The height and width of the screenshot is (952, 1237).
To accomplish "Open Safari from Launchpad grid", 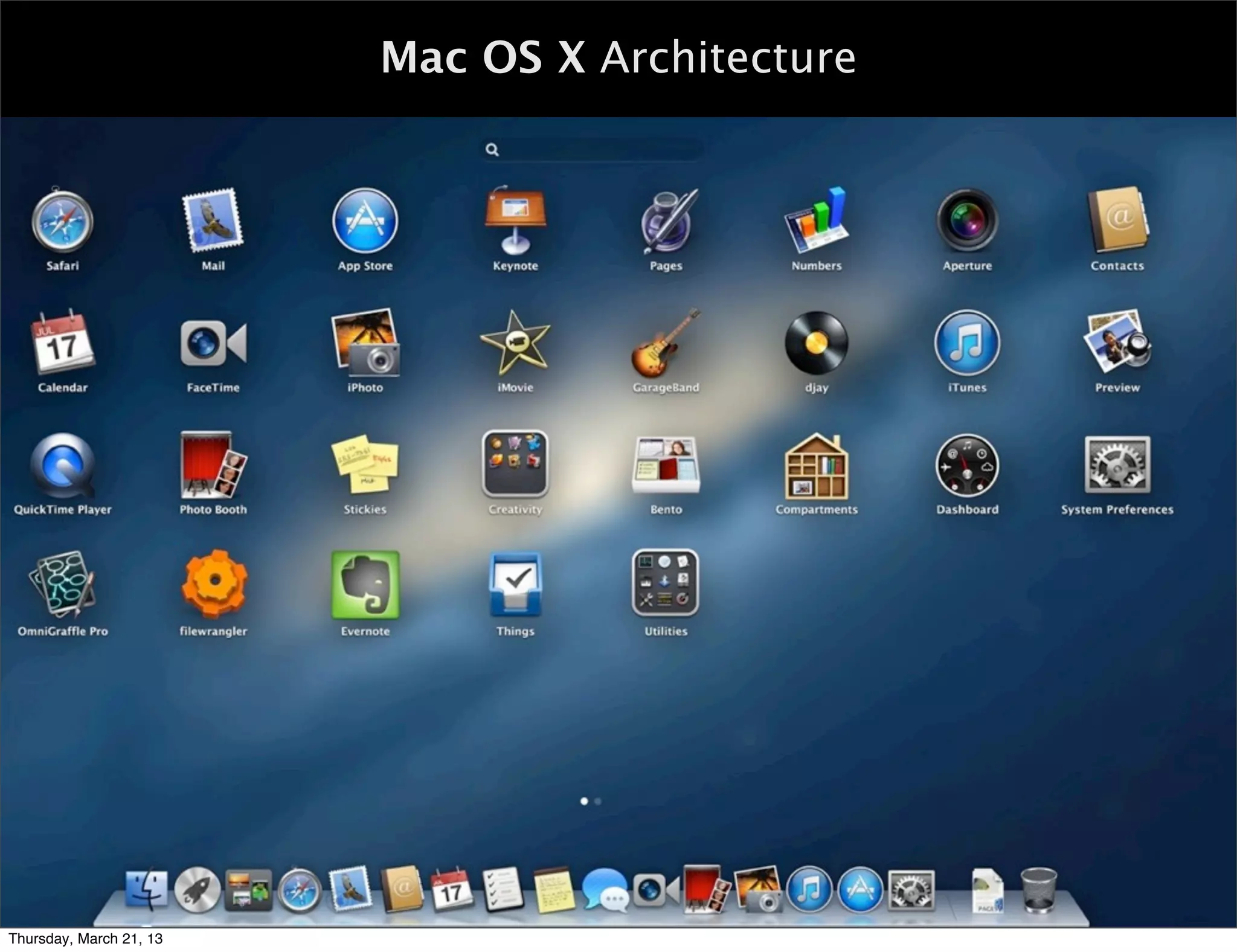I will (63, 221).
